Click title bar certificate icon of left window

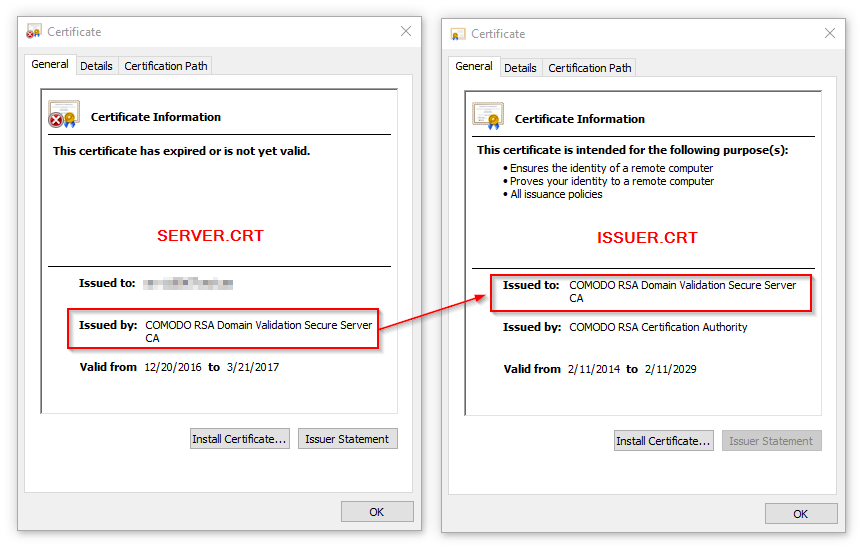[x=34, y=31]
